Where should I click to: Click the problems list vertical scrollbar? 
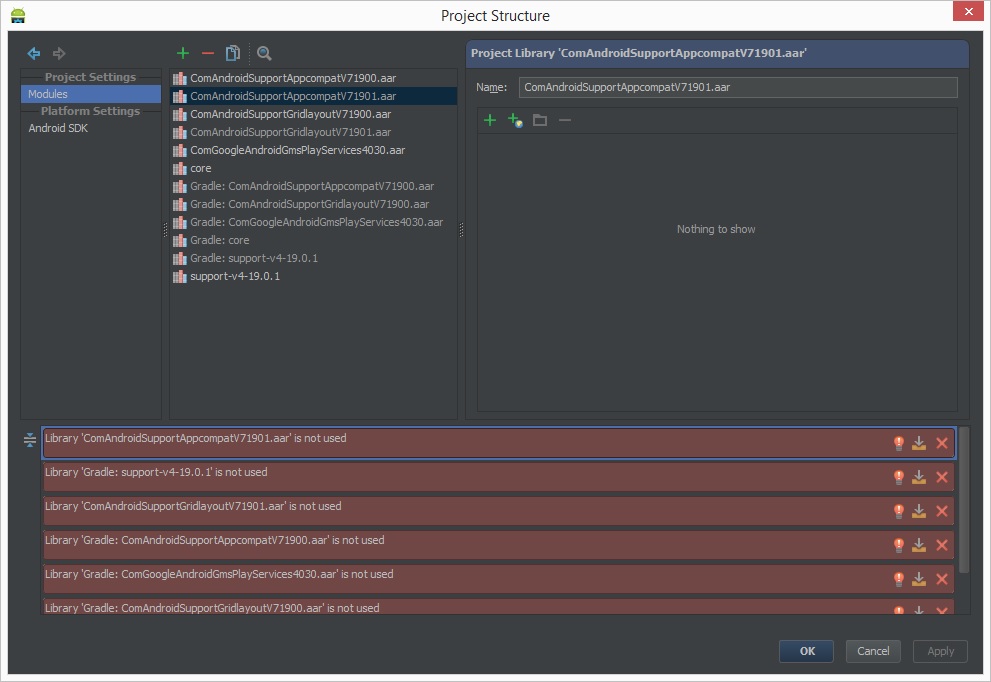(964, 501)
